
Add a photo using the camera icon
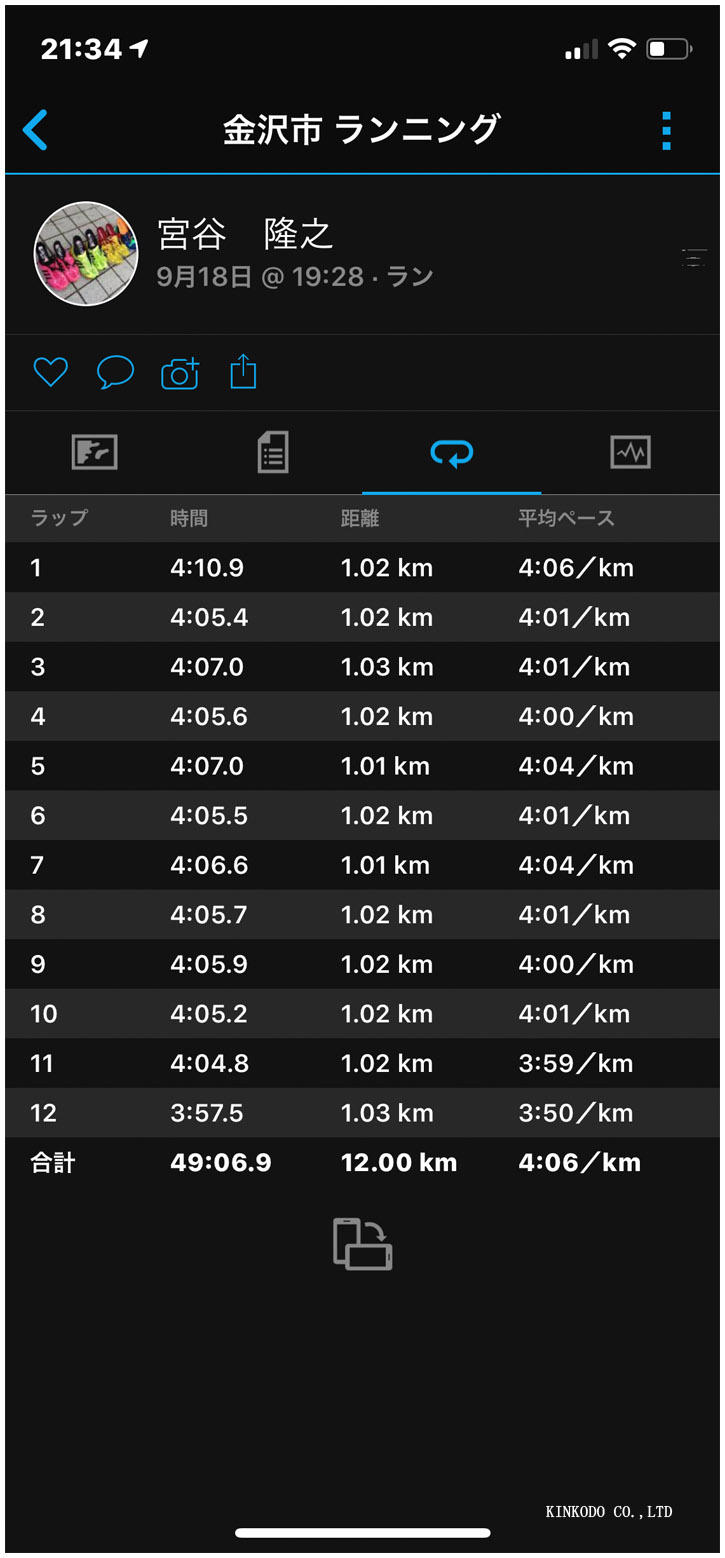click(x=180, y=373)
